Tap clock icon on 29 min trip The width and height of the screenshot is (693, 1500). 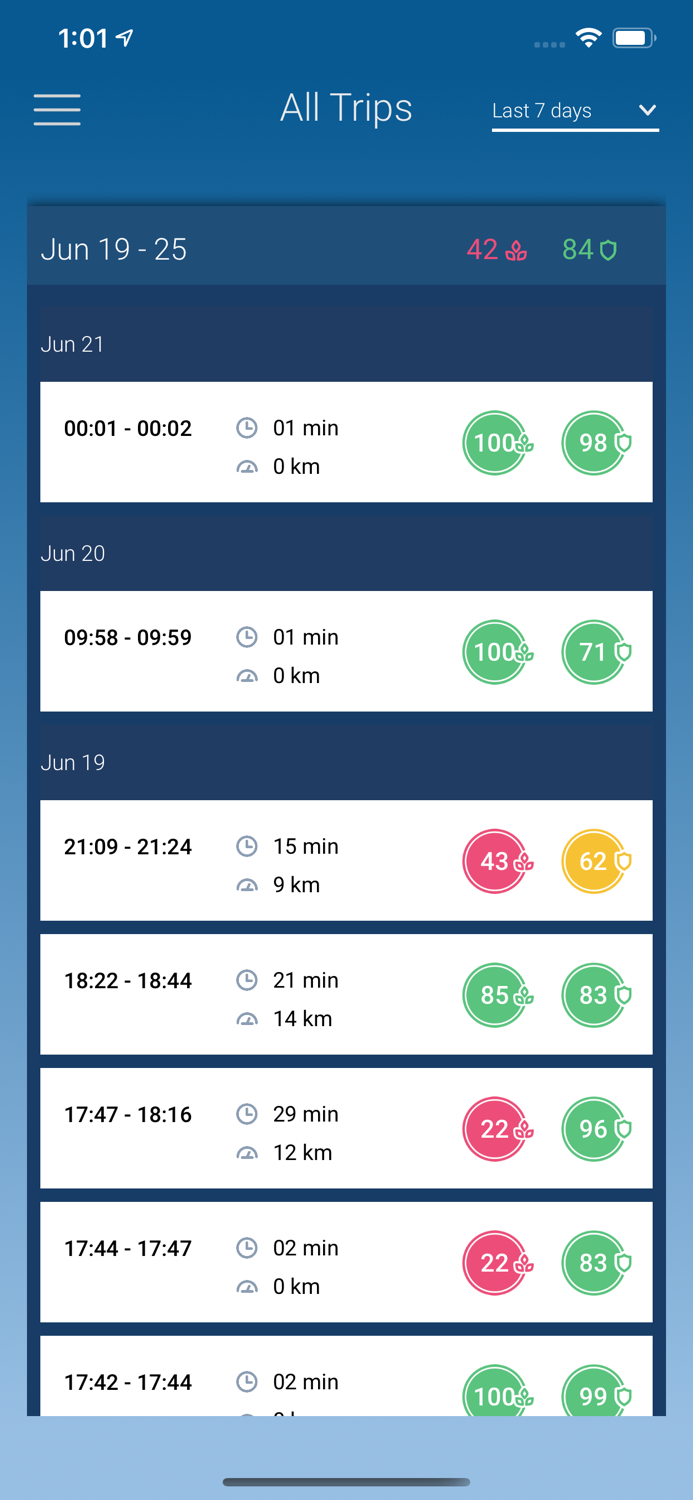coord(247,1114)
